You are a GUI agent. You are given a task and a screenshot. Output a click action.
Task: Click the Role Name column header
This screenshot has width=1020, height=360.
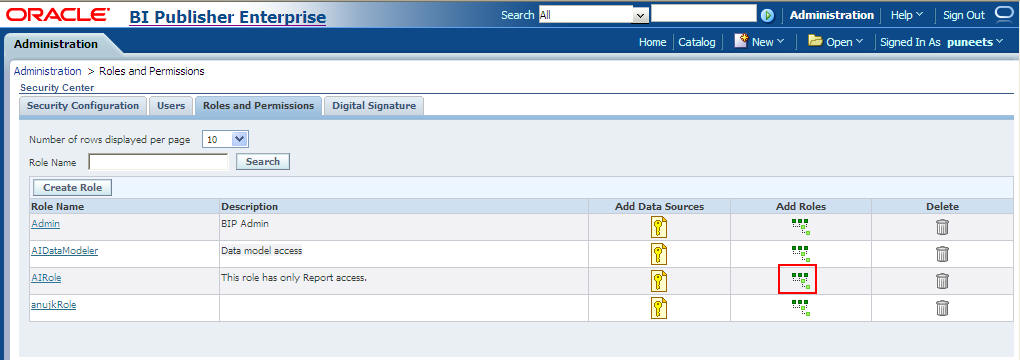(x=57, y=206)
